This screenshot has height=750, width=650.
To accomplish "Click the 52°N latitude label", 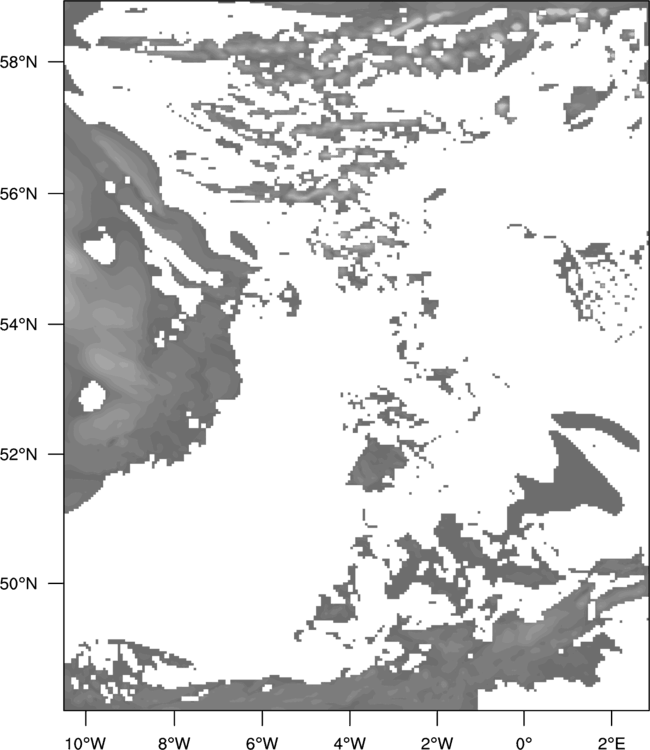I will click(x=18, y=454).
